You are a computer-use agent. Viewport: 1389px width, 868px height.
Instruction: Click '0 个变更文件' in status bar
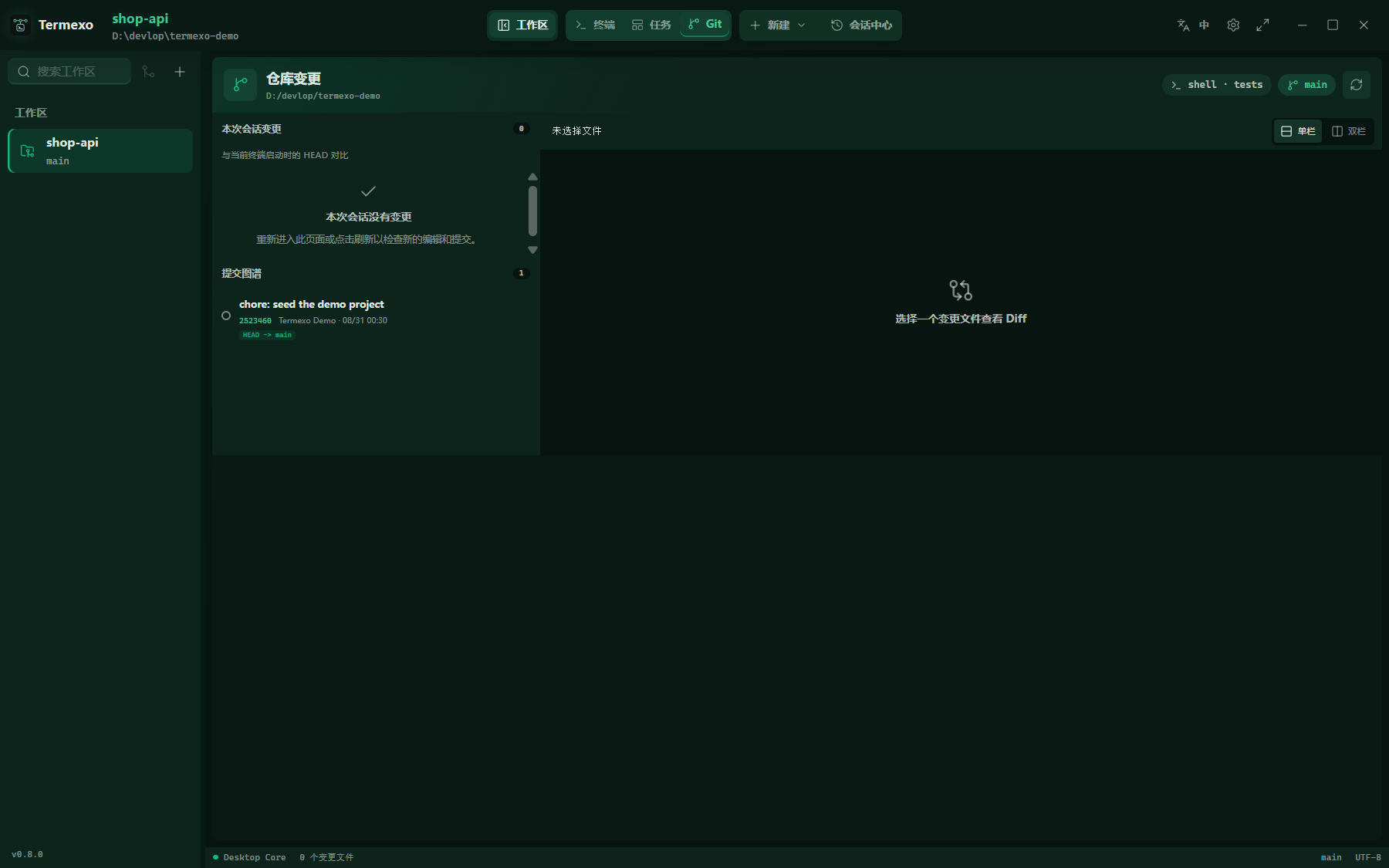326,857
